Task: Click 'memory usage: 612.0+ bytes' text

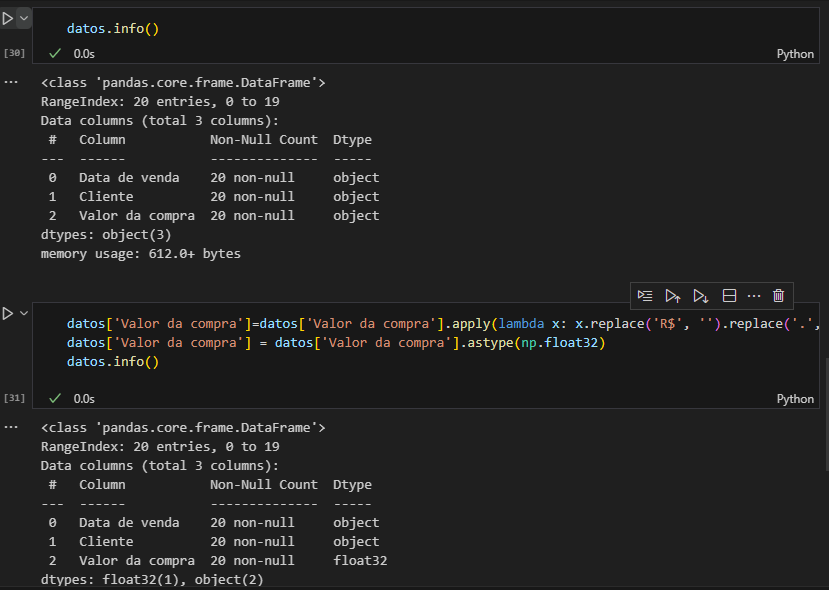Action: tap(141, 254)
